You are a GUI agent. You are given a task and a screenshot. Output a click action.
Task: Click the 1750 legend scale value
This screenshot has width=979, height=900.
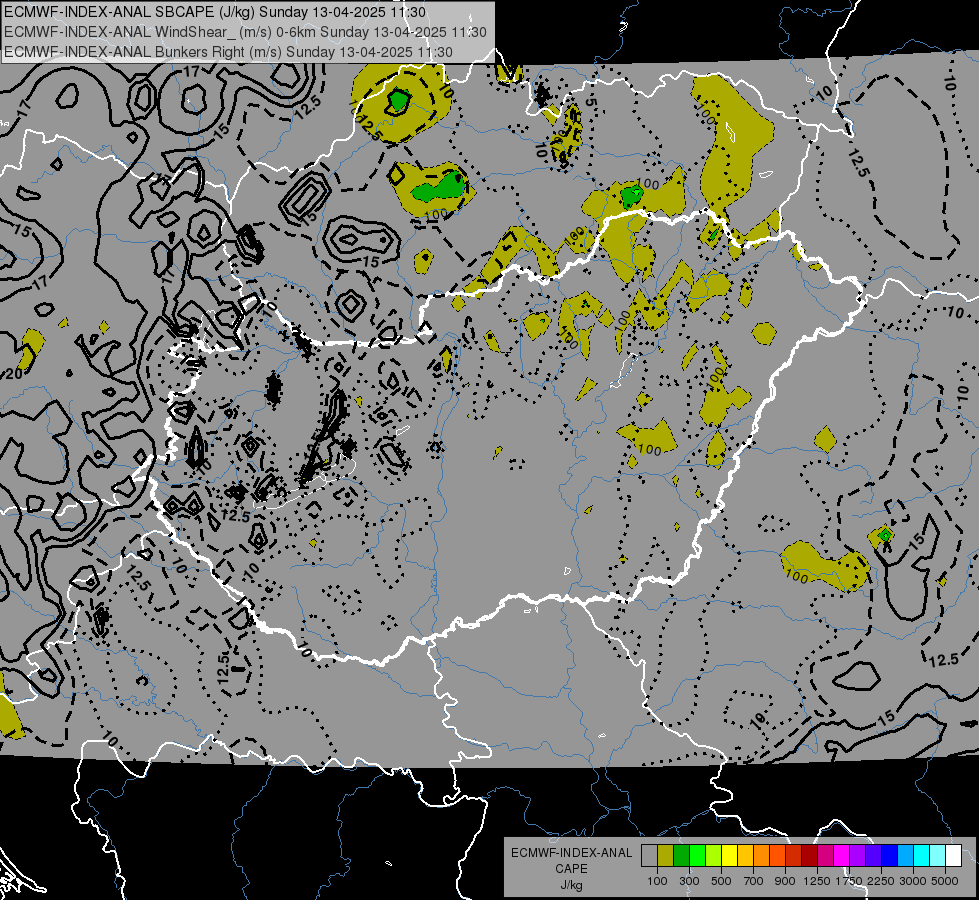pyautogui.click(x=849, y=881)
